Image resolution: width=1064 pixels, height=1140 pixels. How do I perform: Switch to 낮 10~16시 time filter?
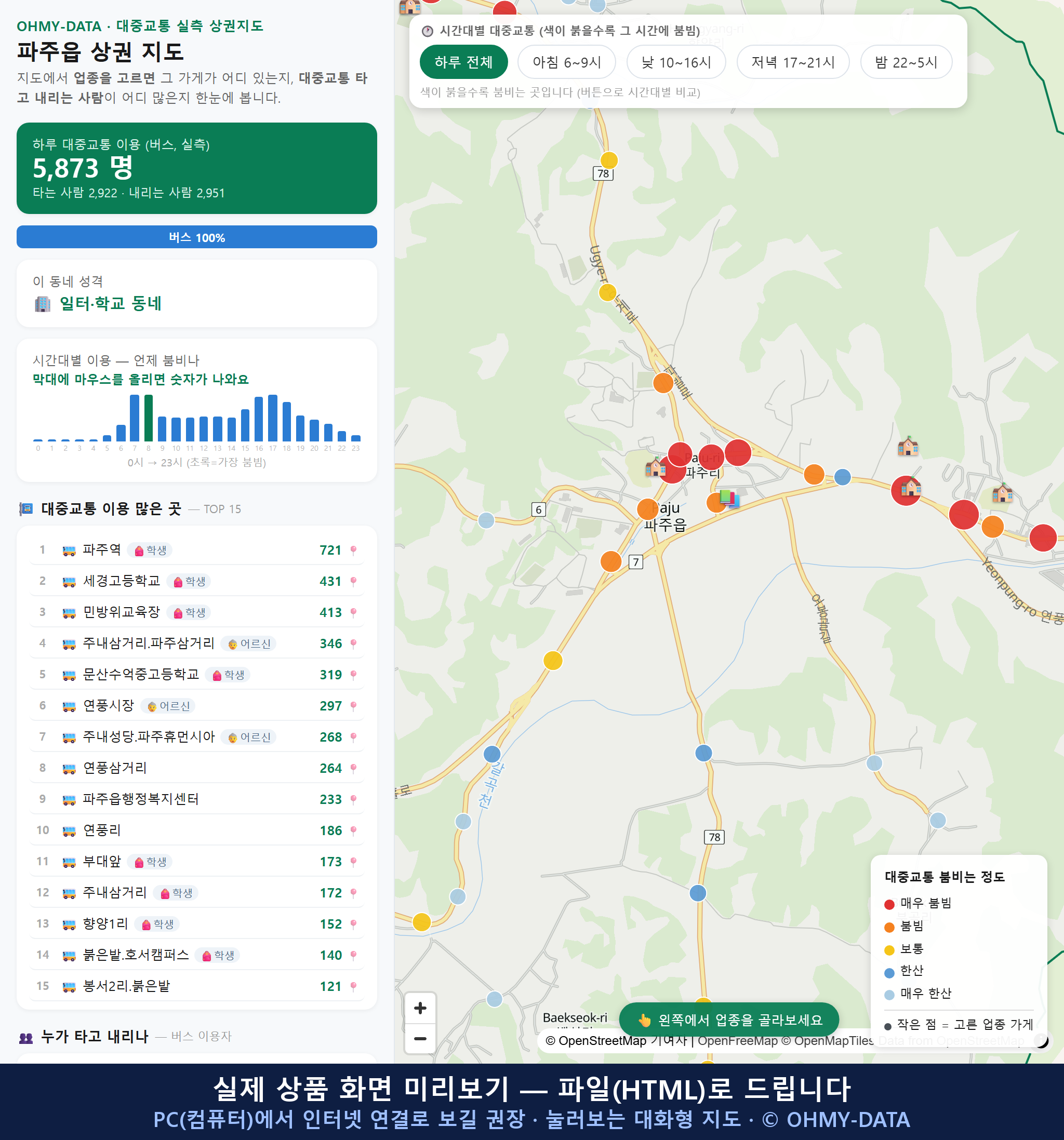pos(676,62)
